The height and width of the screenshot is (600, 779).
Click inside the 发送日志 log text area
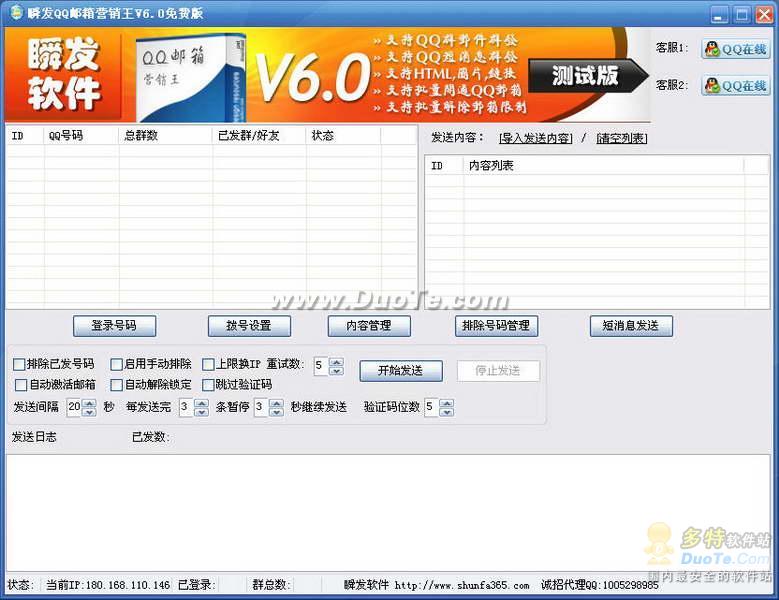click(388, 510)
